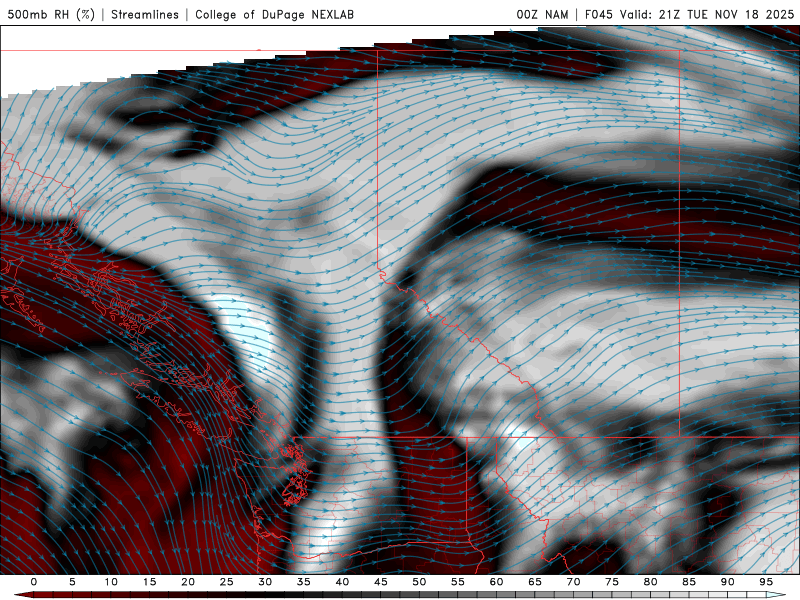
Task: Click the "College of DuPage NEXLAB" text
Action: (x=274, y=14)
